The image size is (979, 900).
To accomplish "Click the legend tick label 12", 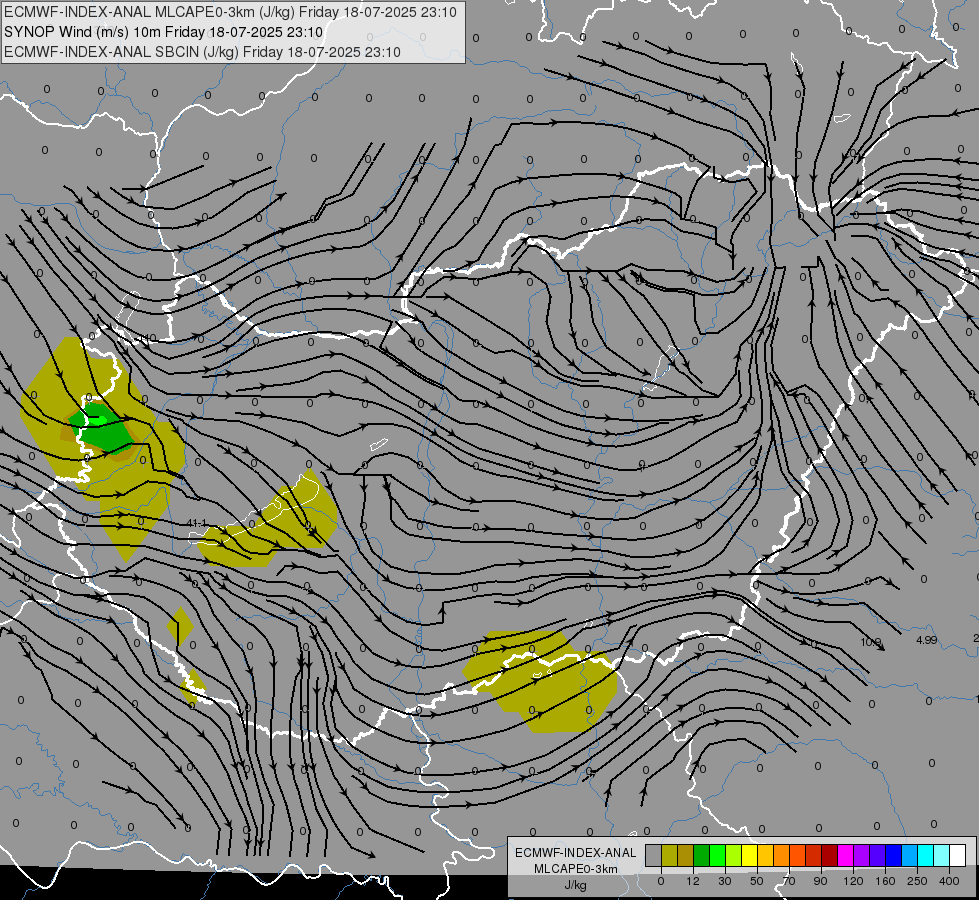I will coord(693,881).
